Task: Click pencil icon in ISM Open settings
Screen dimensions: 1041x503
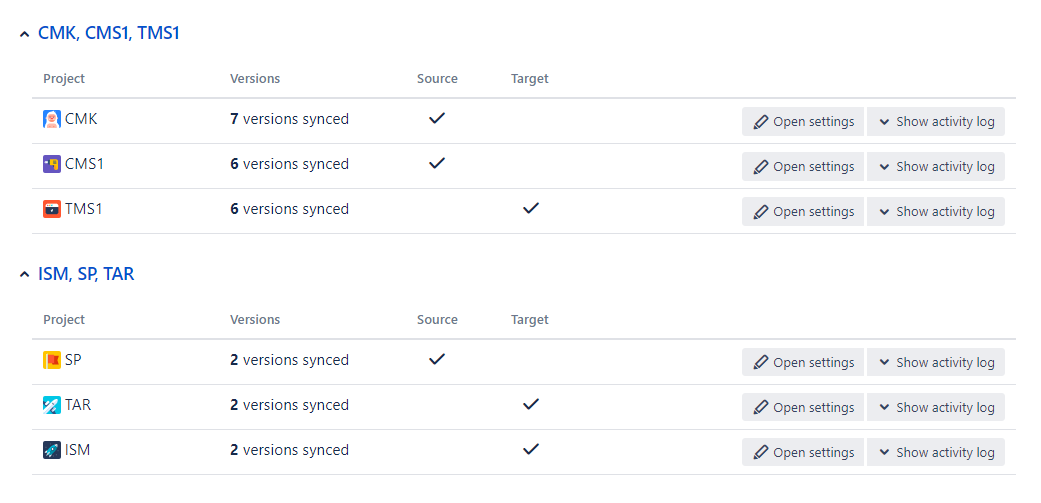Action: pos(761,453)
